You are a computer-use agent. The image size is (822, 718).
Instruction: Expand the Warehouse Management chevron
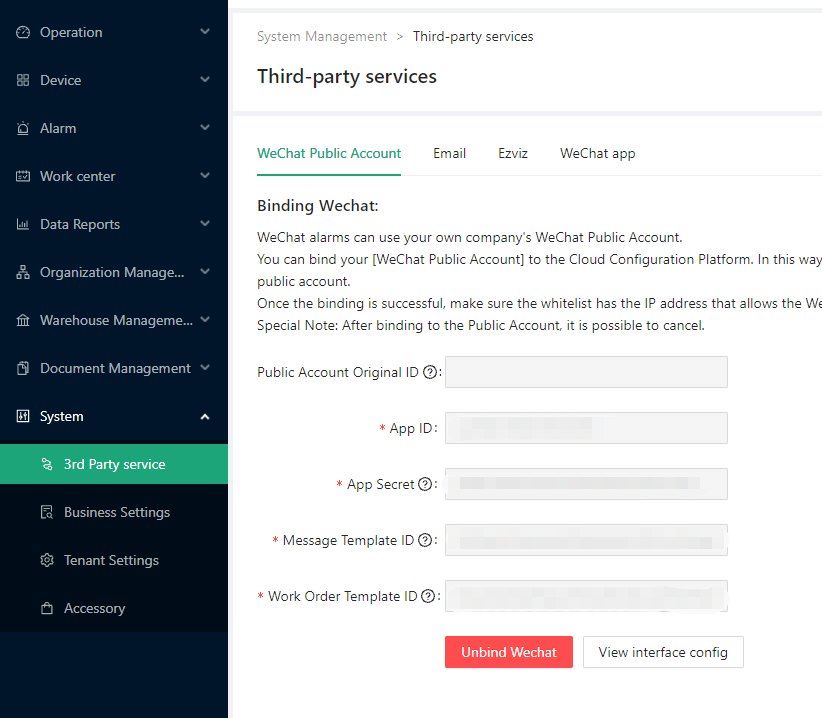[x=205, y=320]
